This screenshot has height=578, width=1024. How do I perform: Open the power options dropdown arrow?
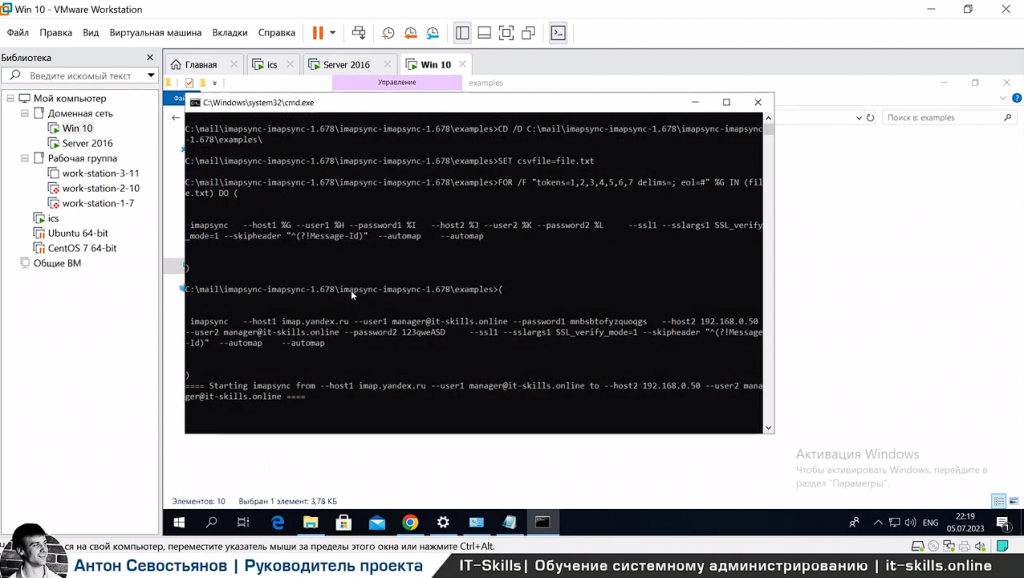tap(332, 33)
